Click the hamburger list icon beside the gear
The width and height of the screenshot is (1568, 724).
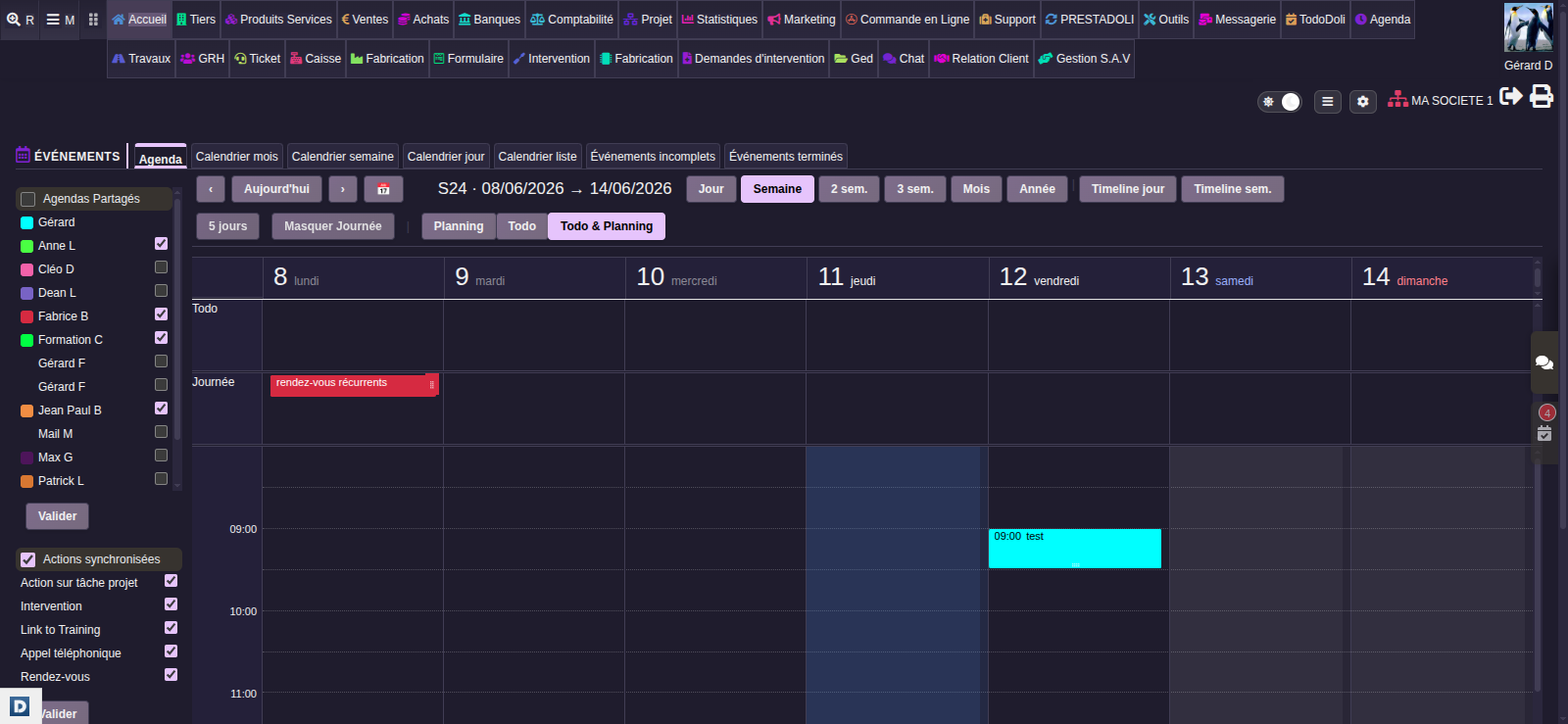click(1328, 102)
